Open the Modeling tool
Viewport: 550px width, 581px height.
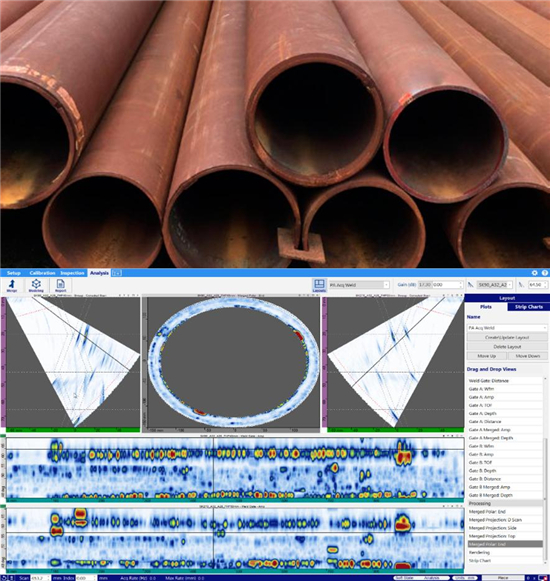pyautogui.click(x=36, y=285)
